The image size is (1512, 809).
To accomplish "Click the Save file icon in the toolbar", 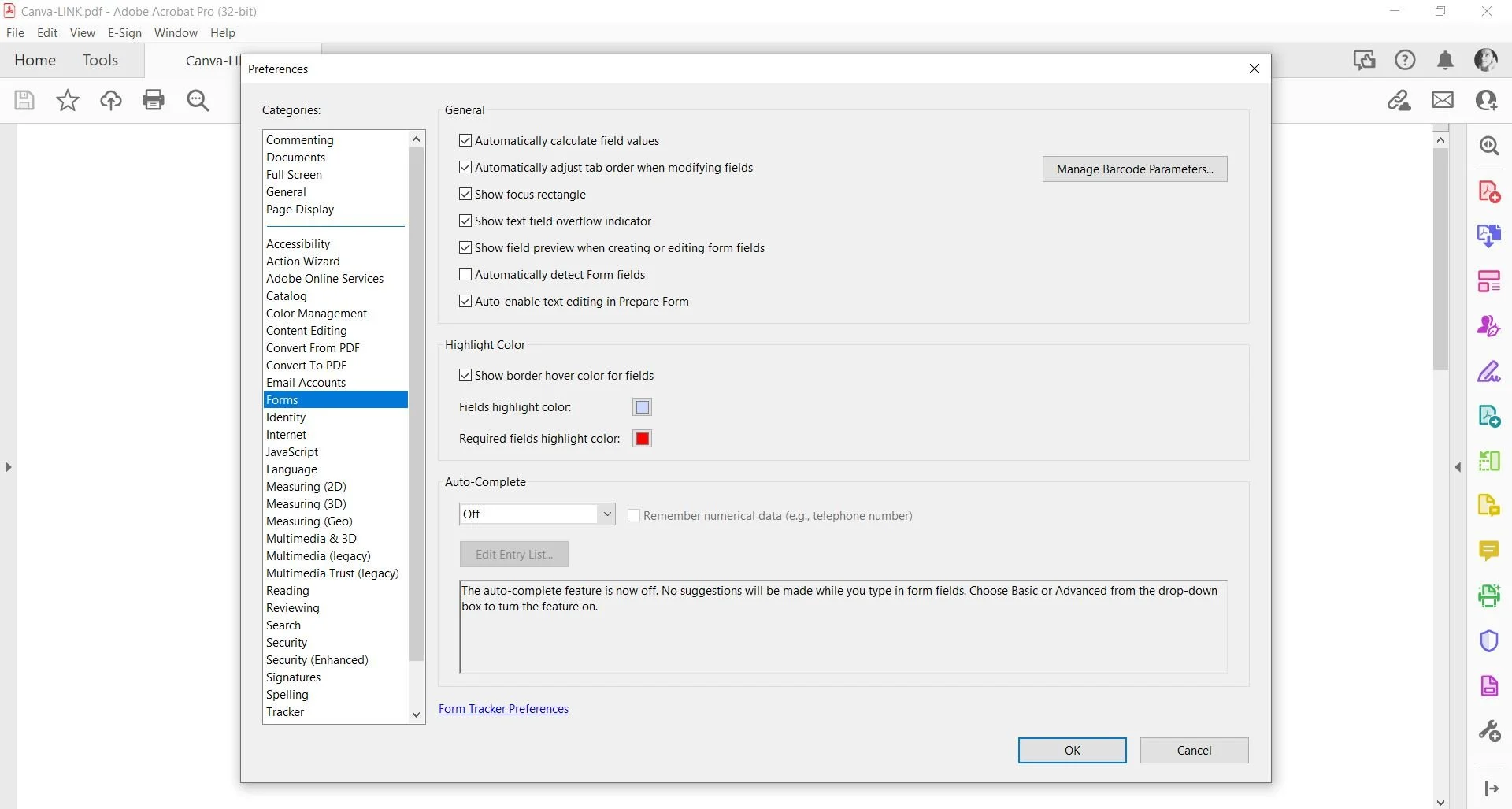I will coord(24,100).
